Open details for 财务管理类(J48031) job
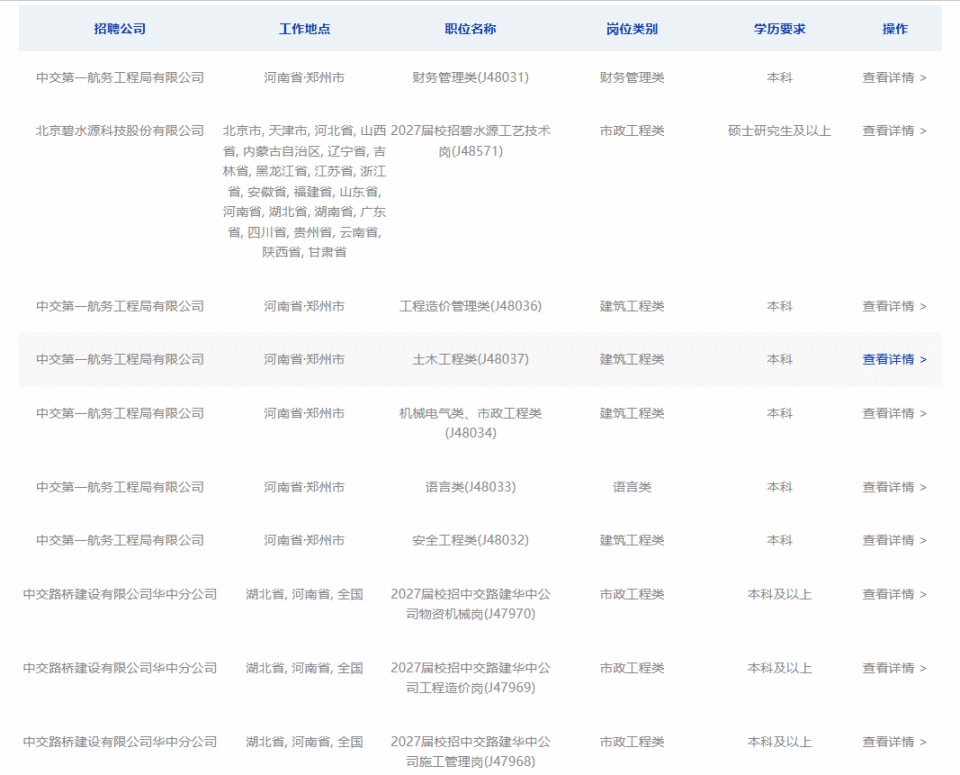 [894, 78]
